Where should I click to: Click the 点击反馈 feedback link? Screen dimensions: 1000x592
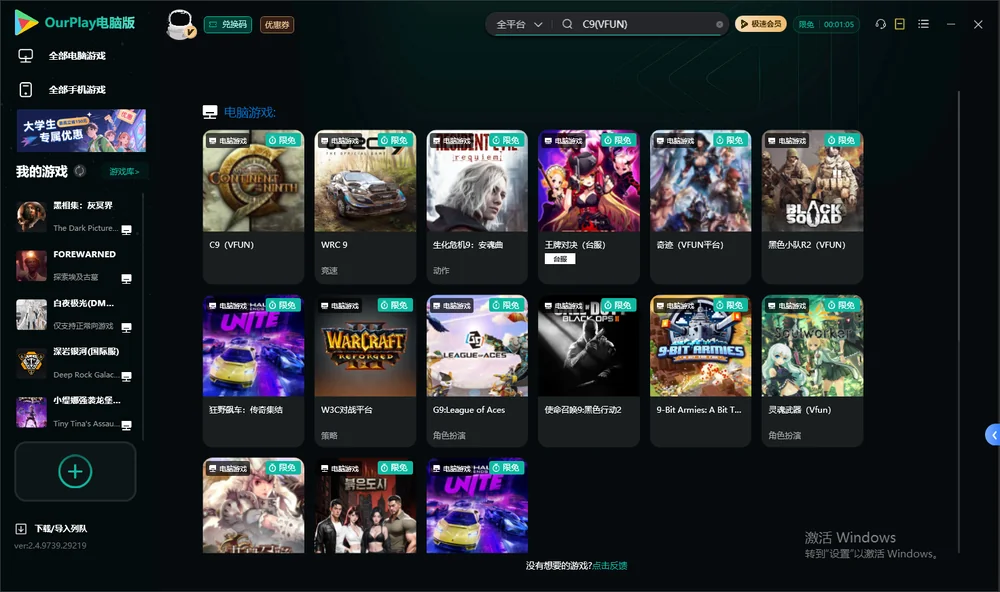(x=610, y=565)
